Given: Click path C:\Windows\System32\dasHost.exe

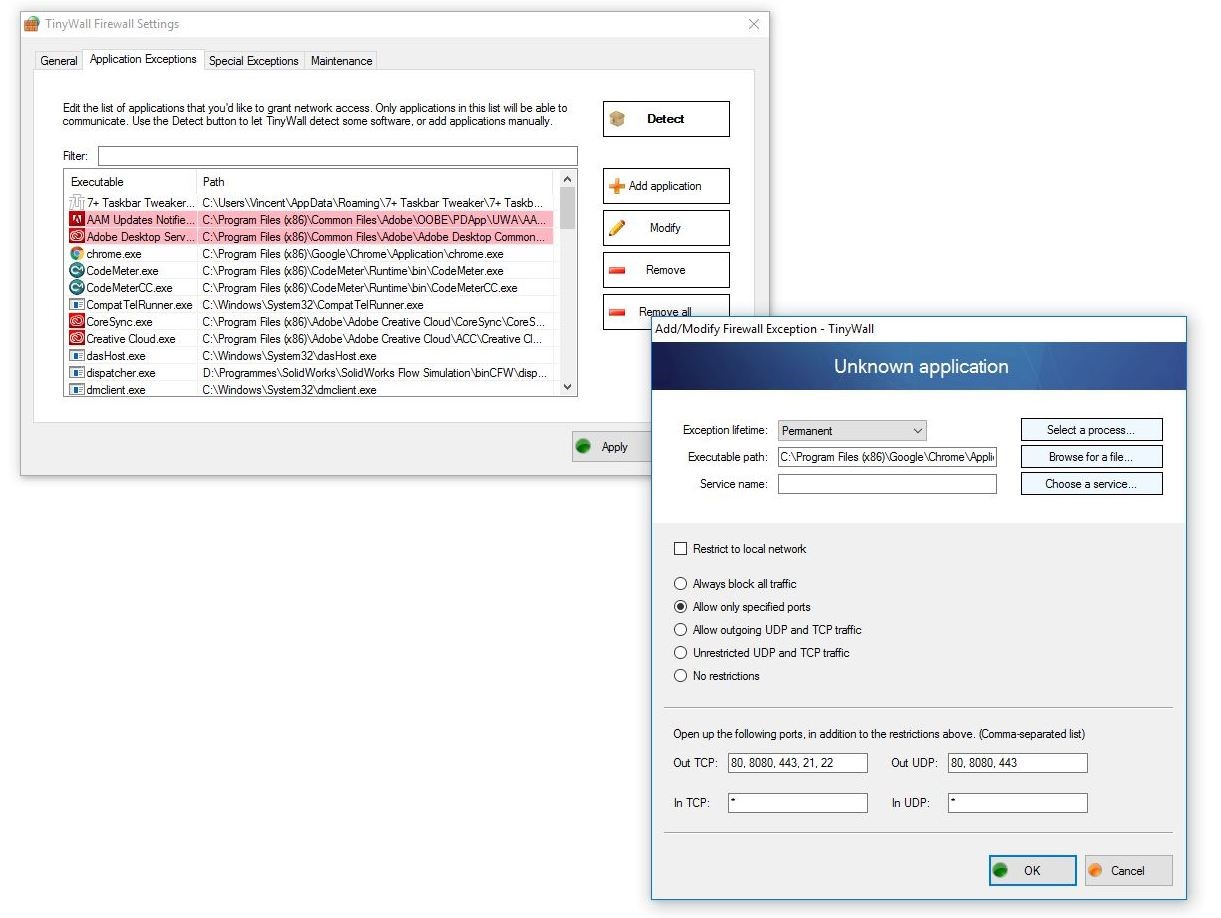Looking at the screenshot, I should click(289, 356).
